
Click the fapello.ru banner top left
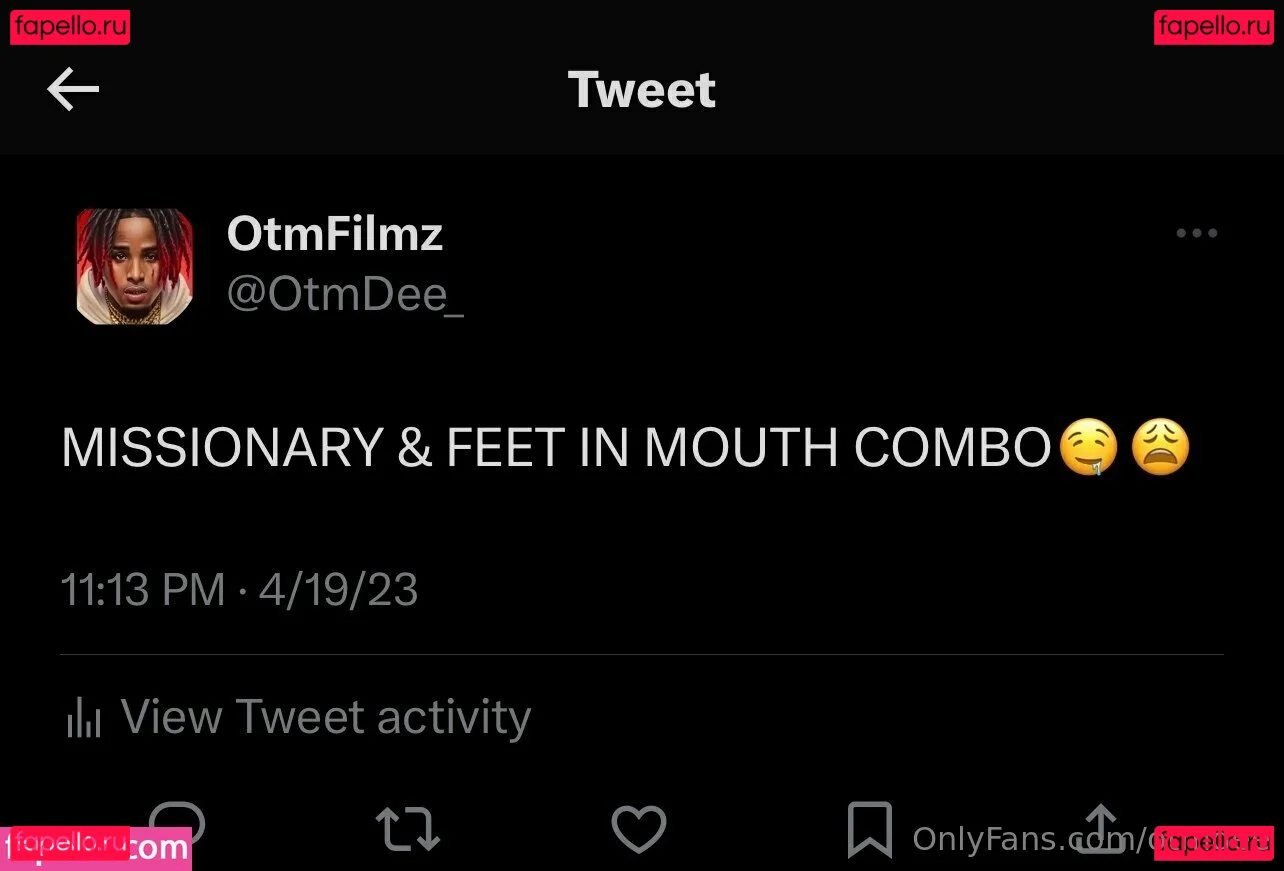click(x=69, y=27)
